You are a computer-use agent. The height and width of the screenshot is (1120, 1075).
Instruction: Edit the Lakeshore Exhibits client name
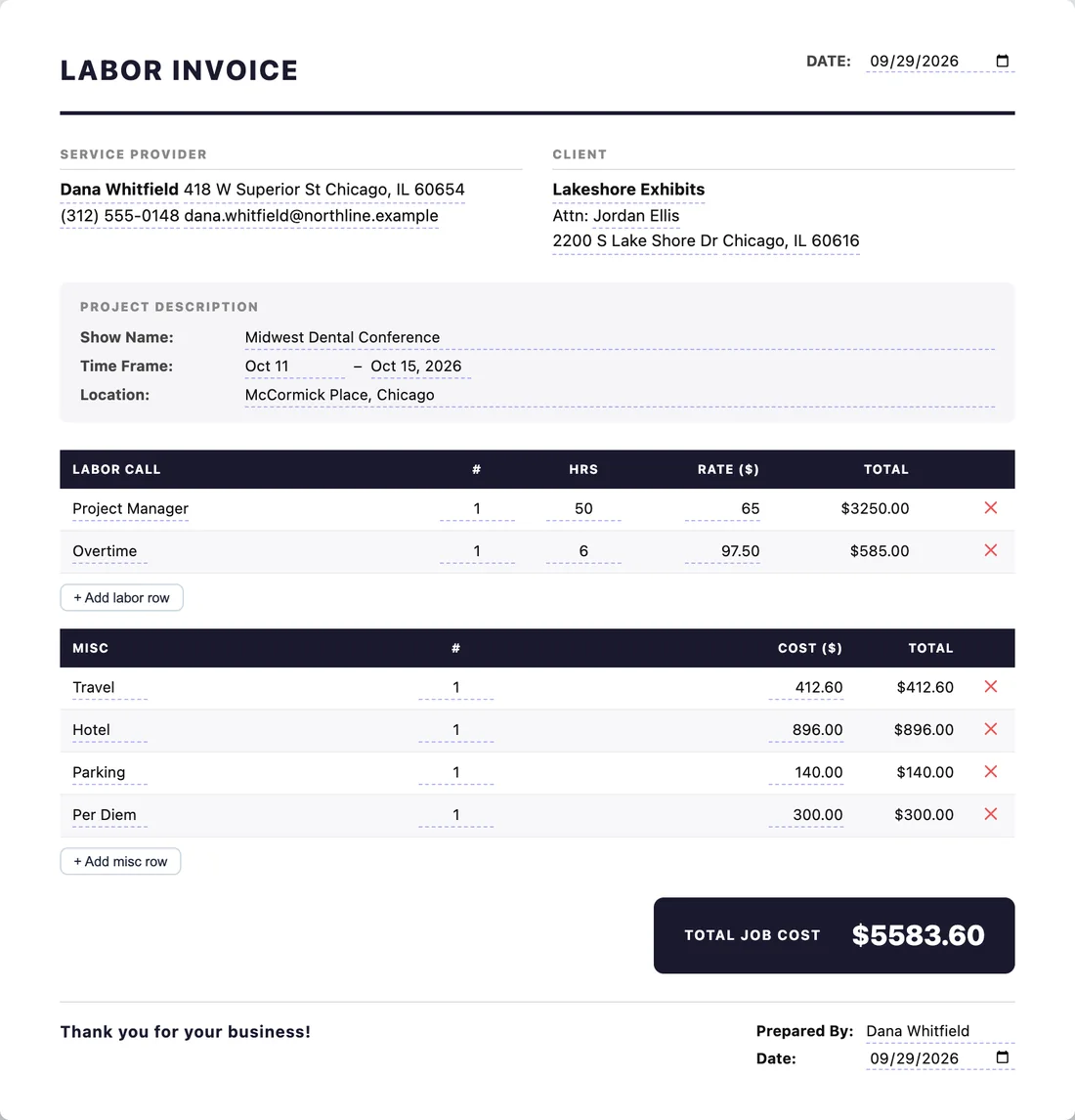click(x=628, y=190)
